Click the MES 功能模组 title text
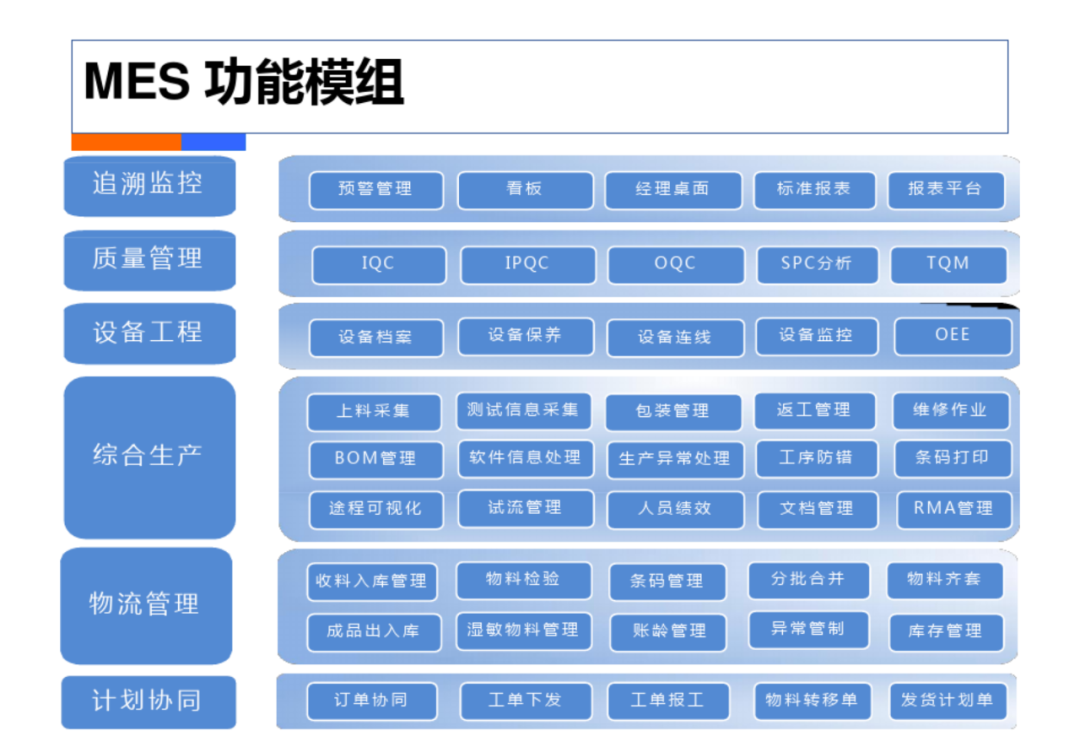Screen dimensions: 1080x747 pos(244,83)
